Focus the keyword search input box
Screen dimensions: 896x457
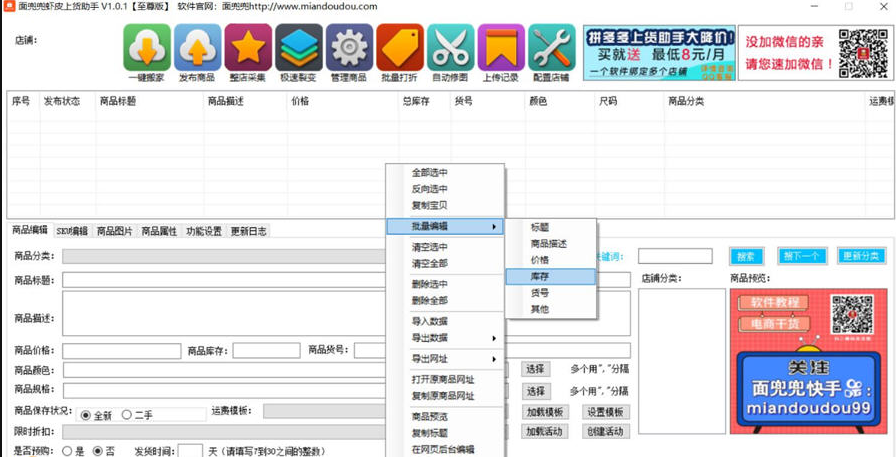[x=675, y=256]
